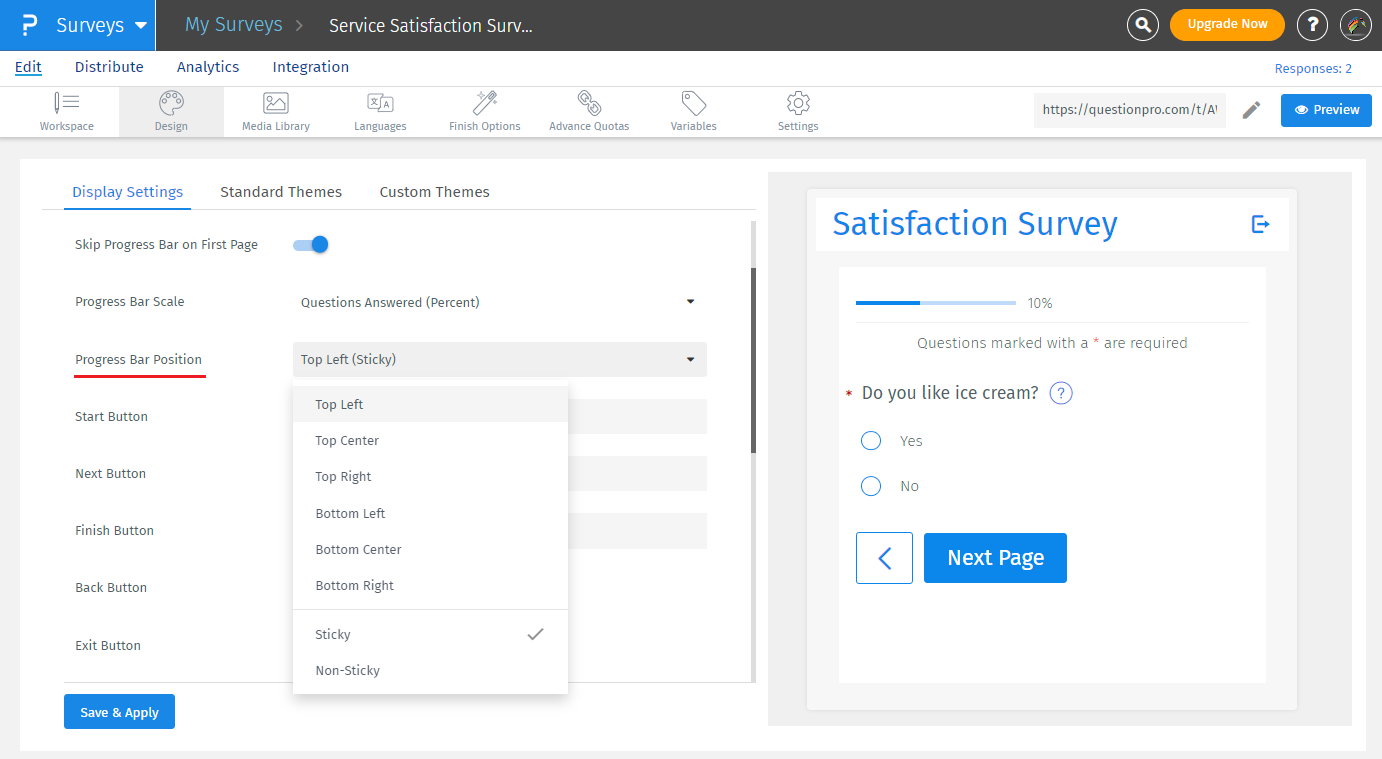Viewport: 1382px width, 759px height.
Task: Select the Finish Options wand icon
Action: coord(485,103)
